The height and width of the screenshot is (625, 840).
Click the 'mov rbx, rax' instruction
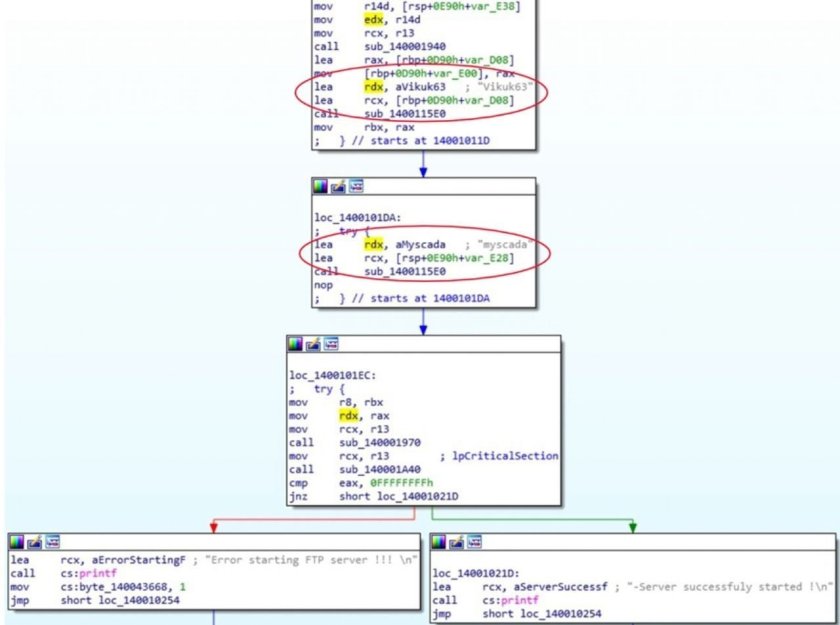364,127
